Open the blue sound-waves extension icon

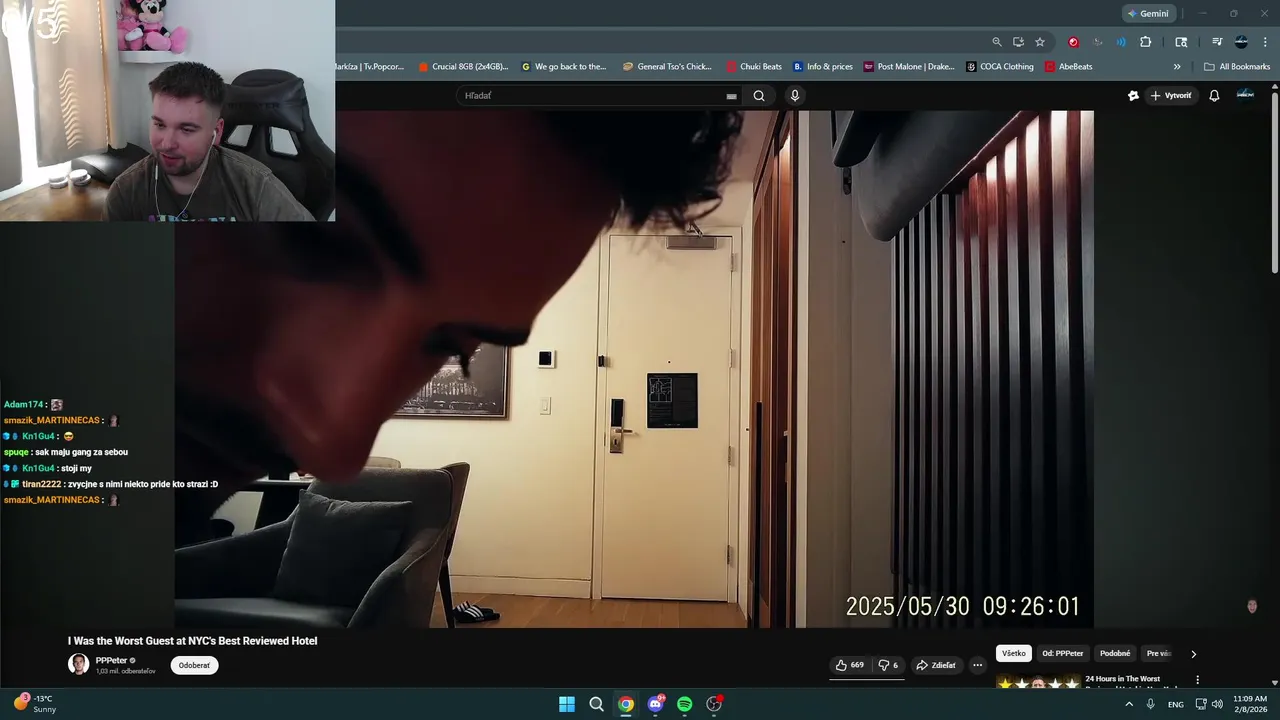pos(1121,42)
